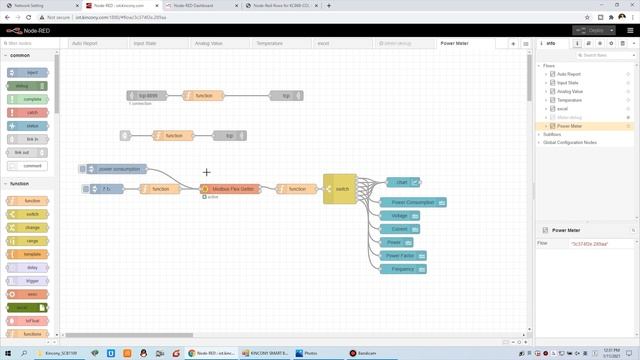Select the Power Consumption dashboard node

point(413,202)
